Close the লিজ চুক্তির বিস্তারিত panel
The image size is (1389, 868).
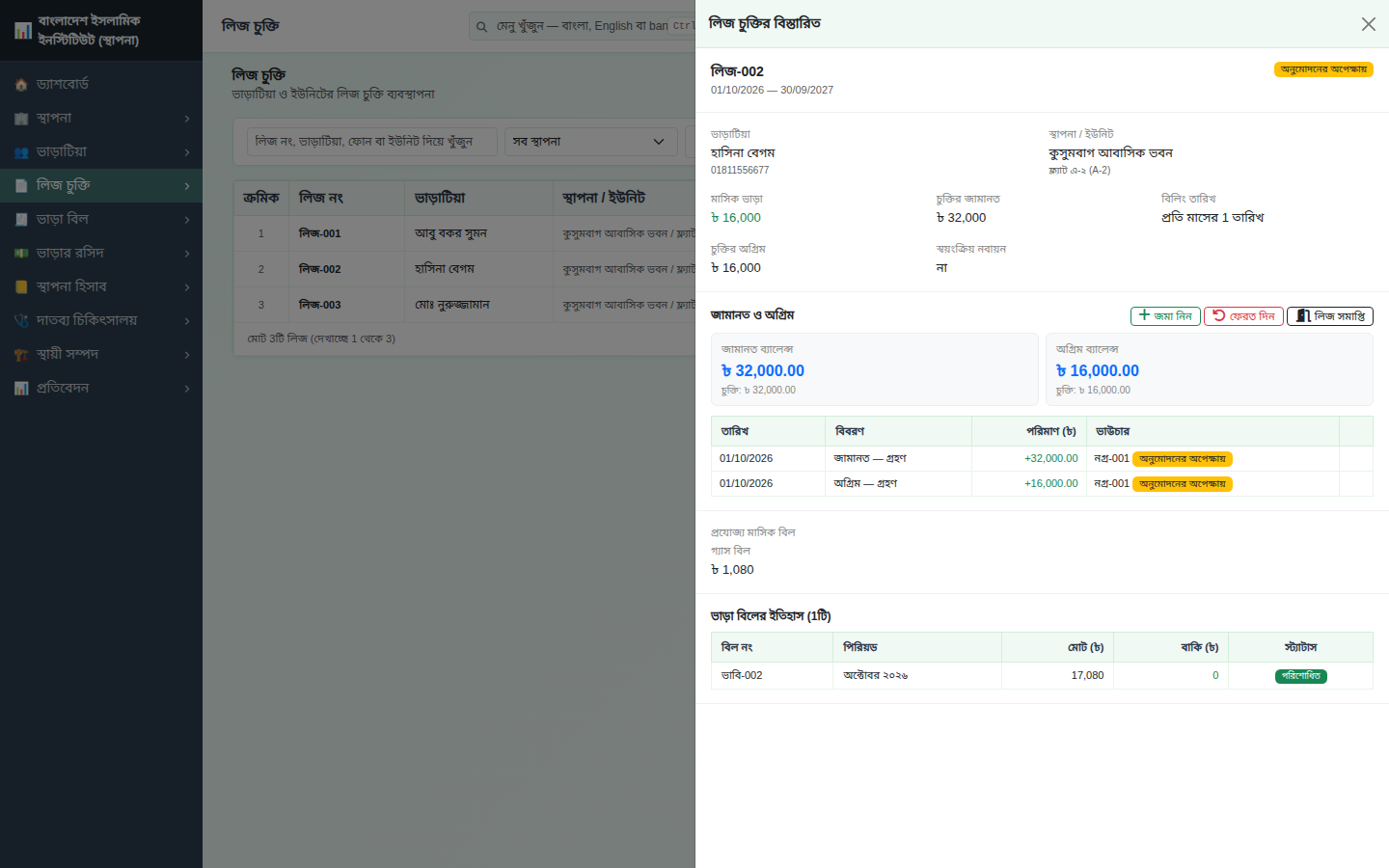pos(1369,24)
